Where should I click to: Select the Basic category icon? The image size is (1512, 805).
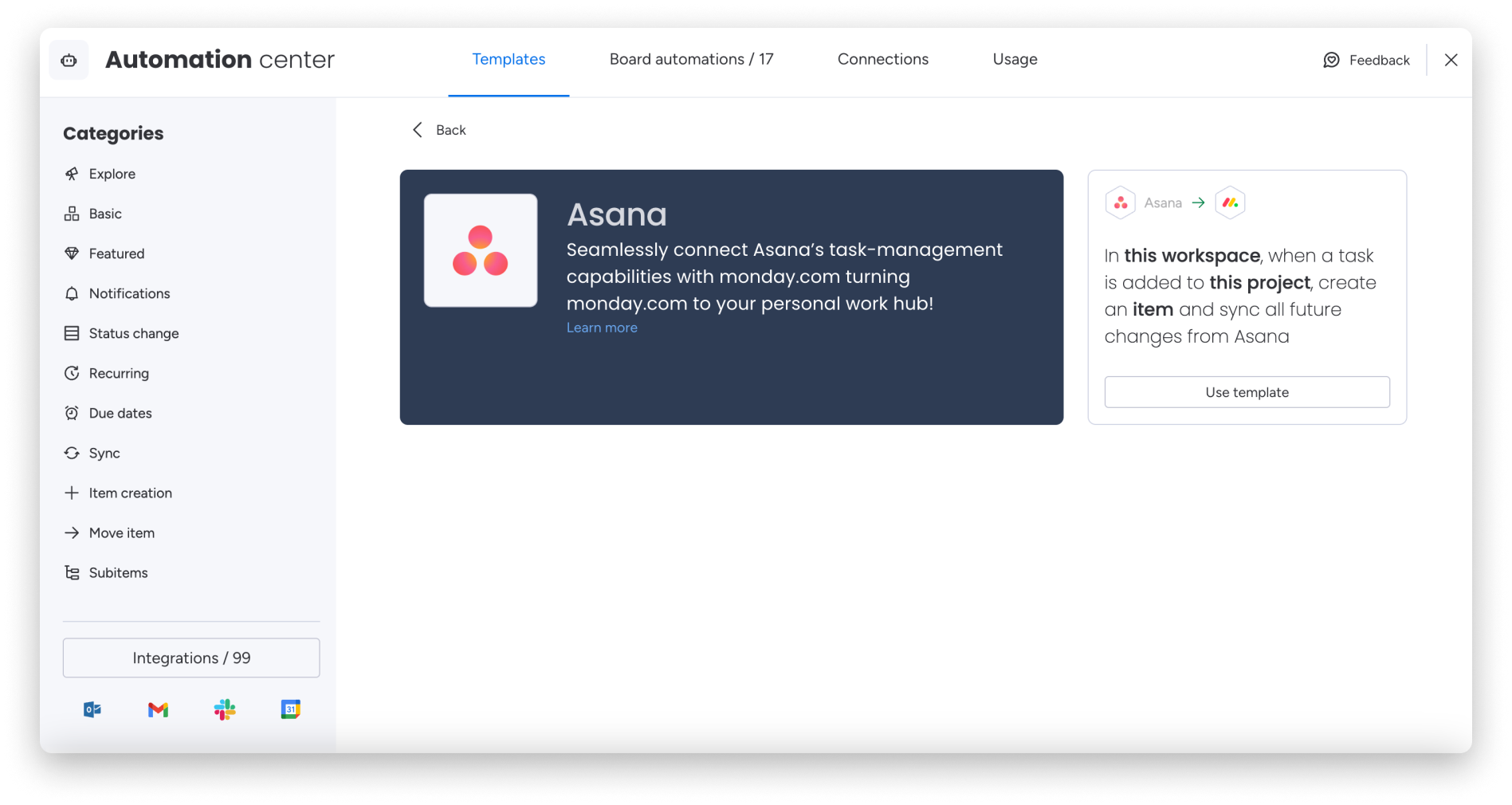72,214
